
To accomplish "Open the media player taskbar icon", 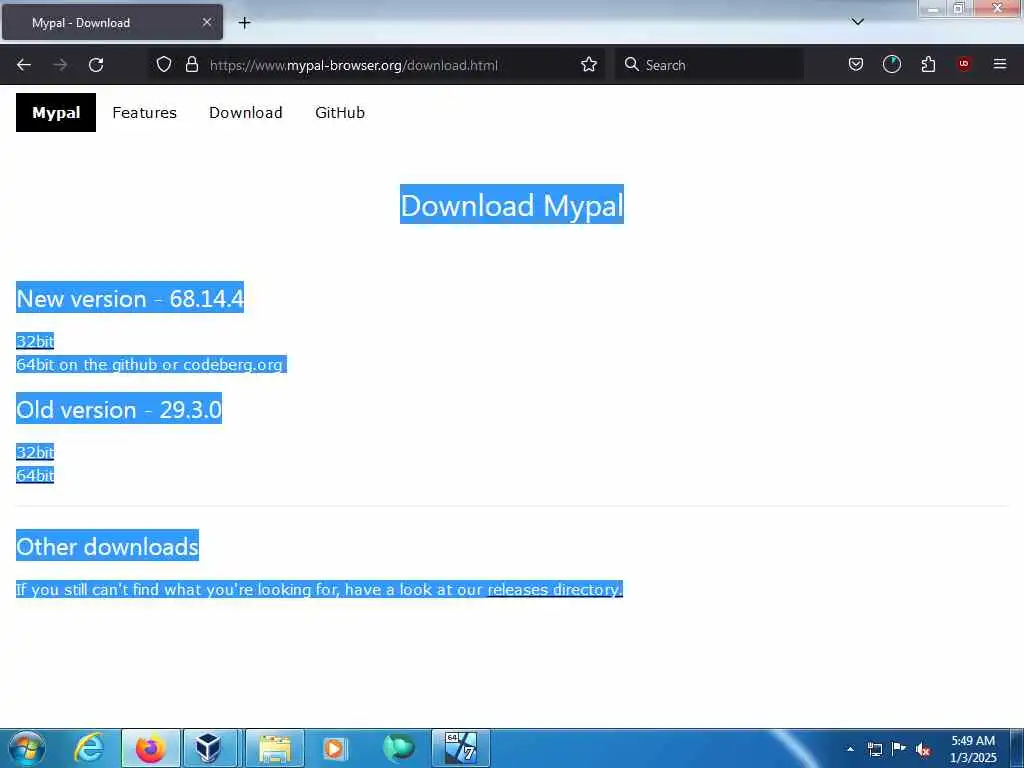I will (335, 748).
